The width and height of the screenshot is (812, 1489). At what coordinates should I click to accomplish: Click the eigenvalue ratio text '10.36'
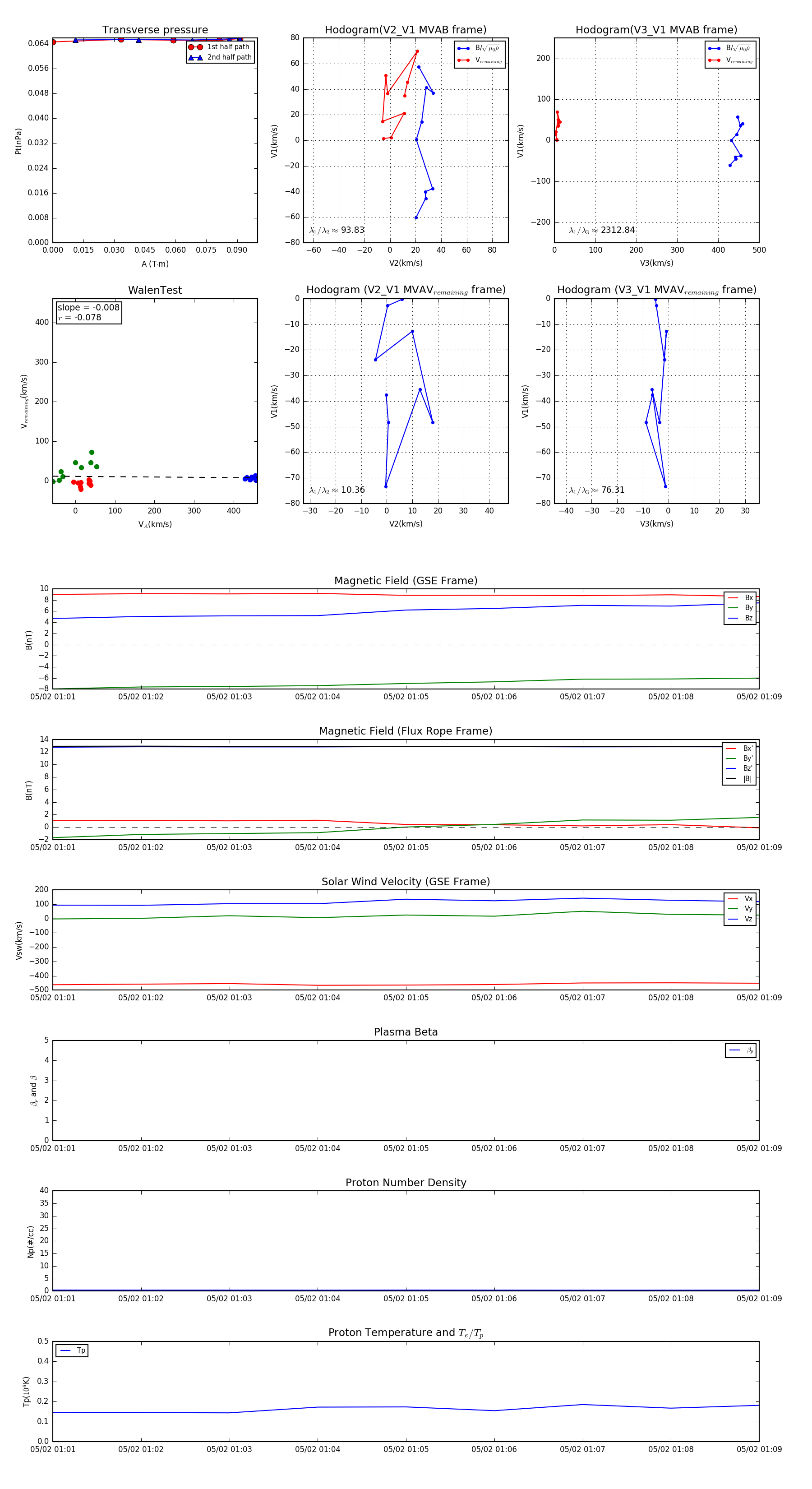[352, 490]
